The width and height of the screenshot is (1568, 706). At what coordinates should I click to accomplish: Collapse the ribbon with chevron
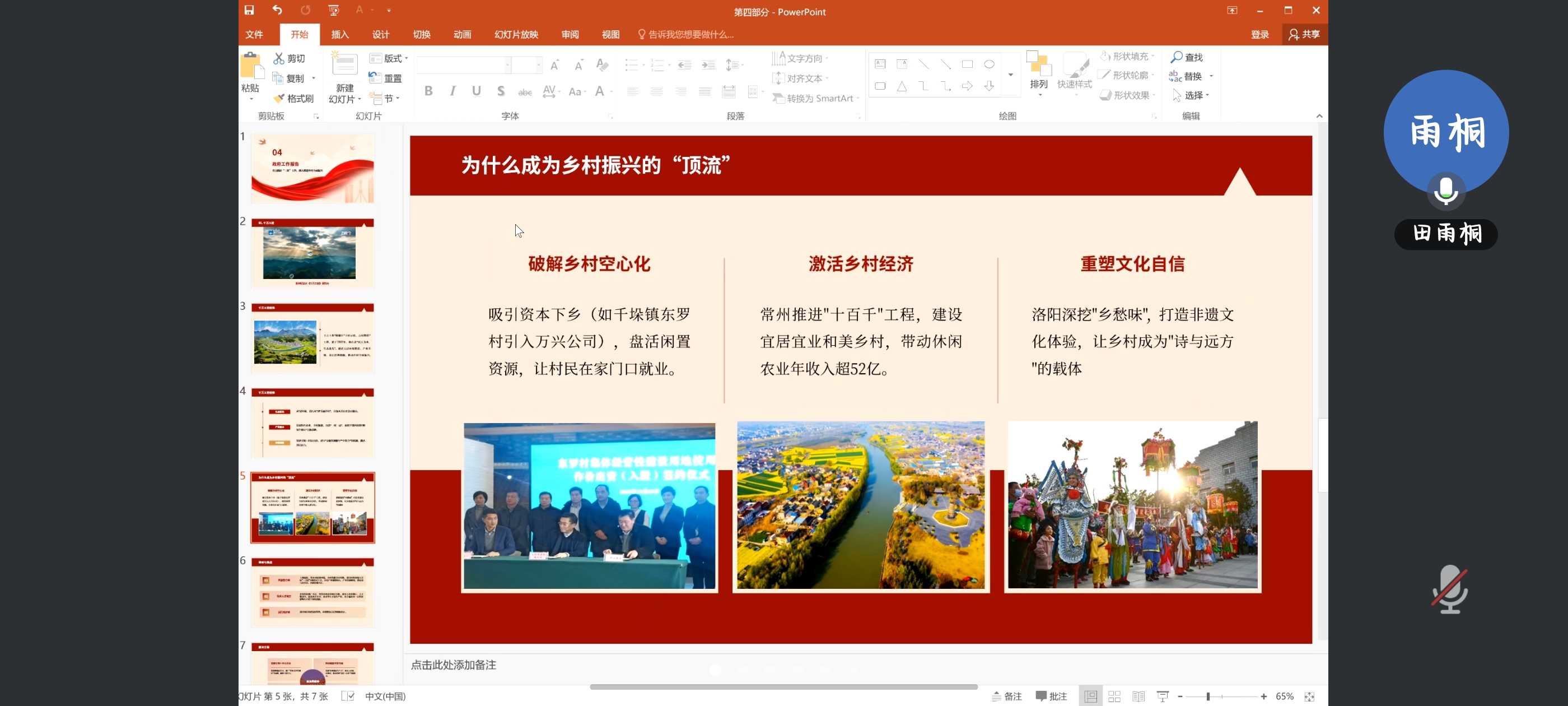point(1319,116)
